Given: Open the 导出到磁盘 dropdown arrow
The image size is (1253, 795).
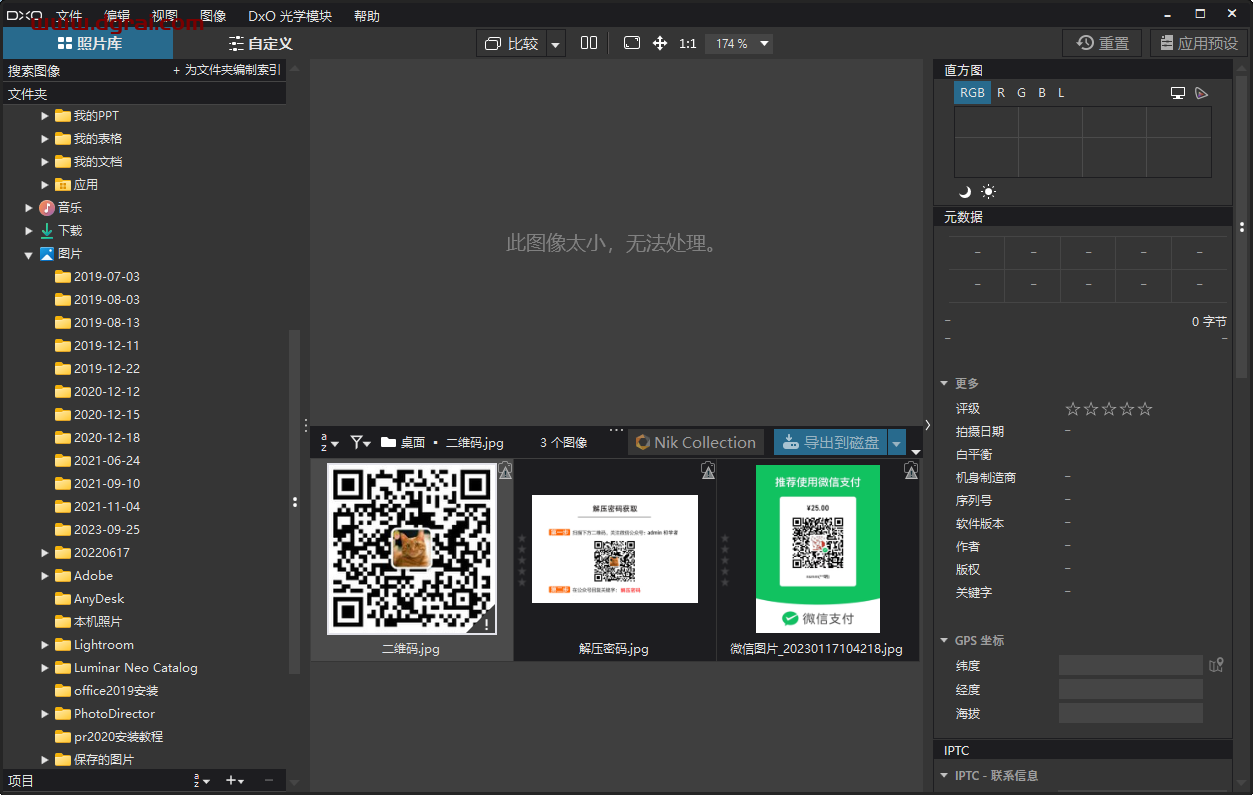Looking at the screenshot, I should click(897, 443).
